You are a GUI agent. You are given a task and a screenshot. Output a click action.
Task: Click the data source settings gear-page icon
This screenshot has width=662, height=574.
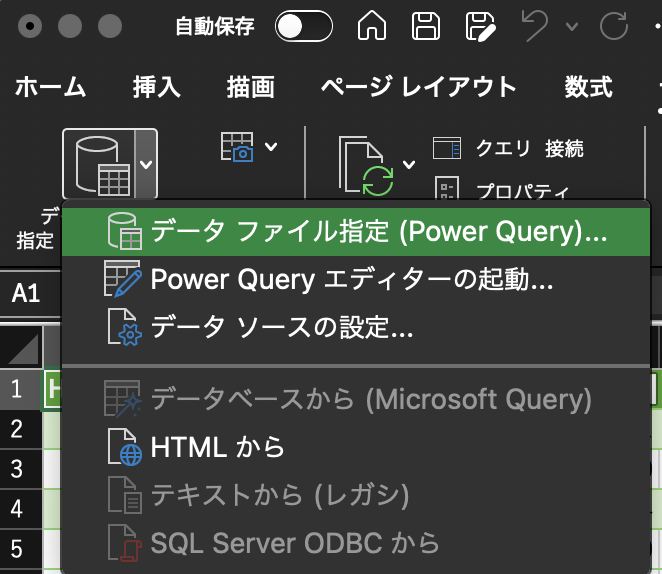125,327
